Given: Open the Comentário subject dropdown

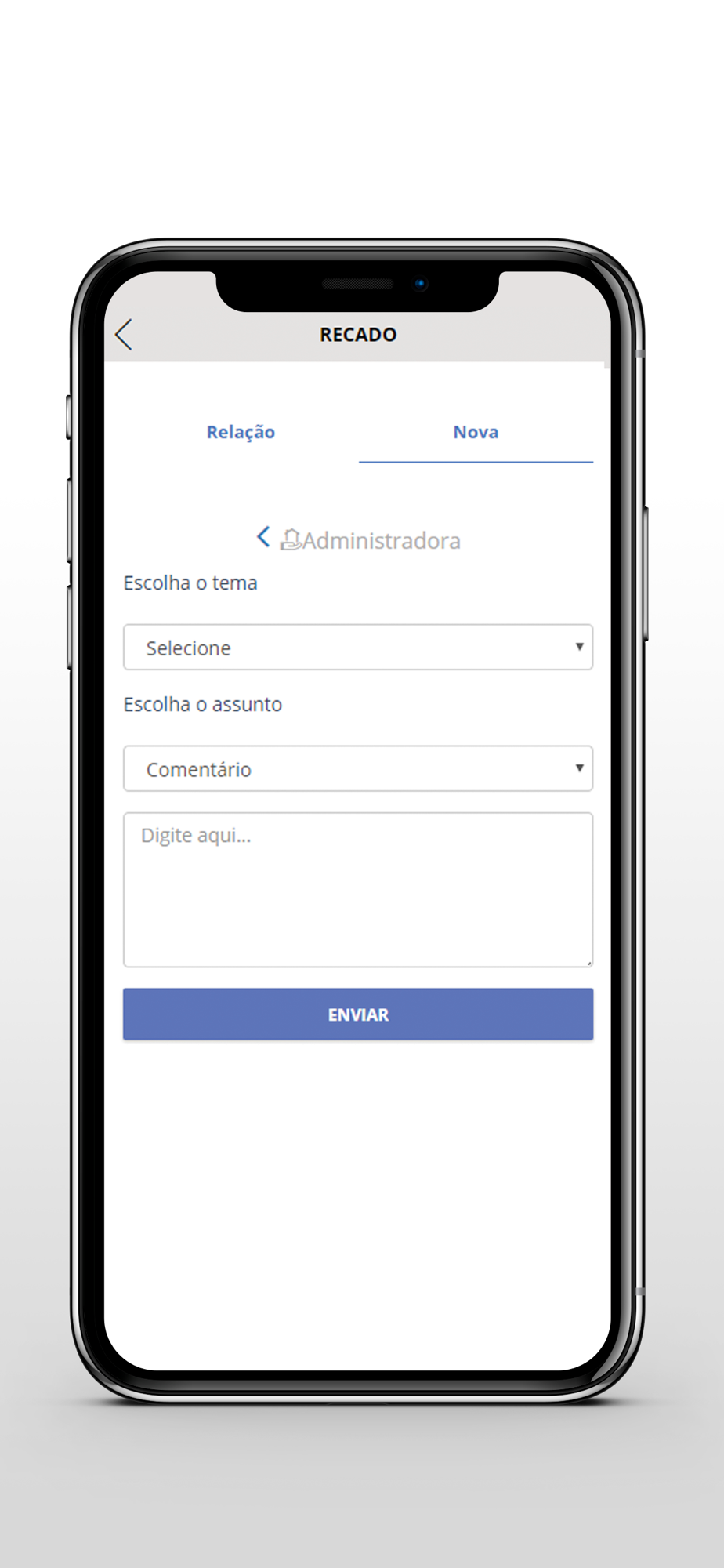Looking at the screenshot, I should tap(358, 768).
